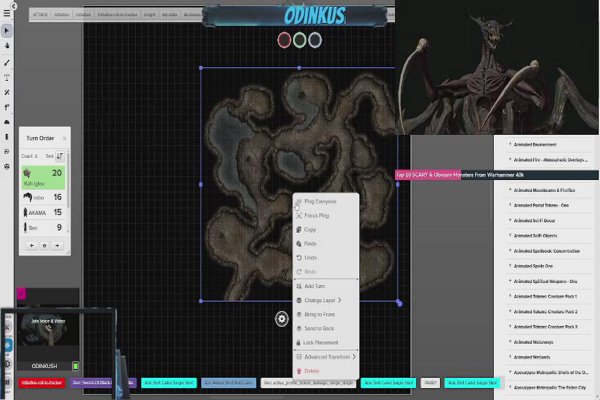Pick the freehand Draw brush tool
Image resolution: width=600 pixels, height=400 pixels.
coord(7,62)
